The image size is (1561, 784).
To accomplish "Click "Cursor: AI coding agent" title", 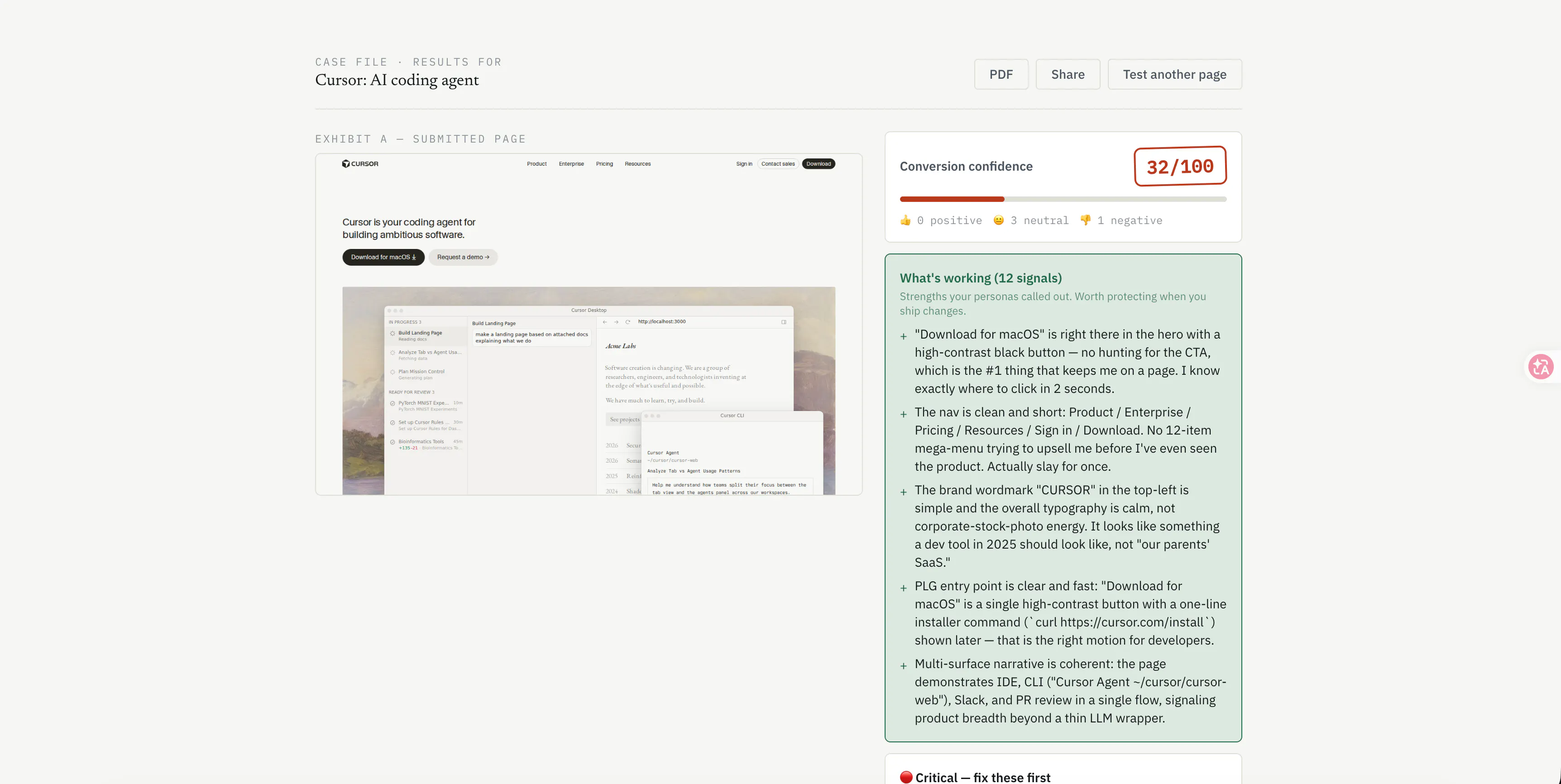I will (x=397, y=80).
